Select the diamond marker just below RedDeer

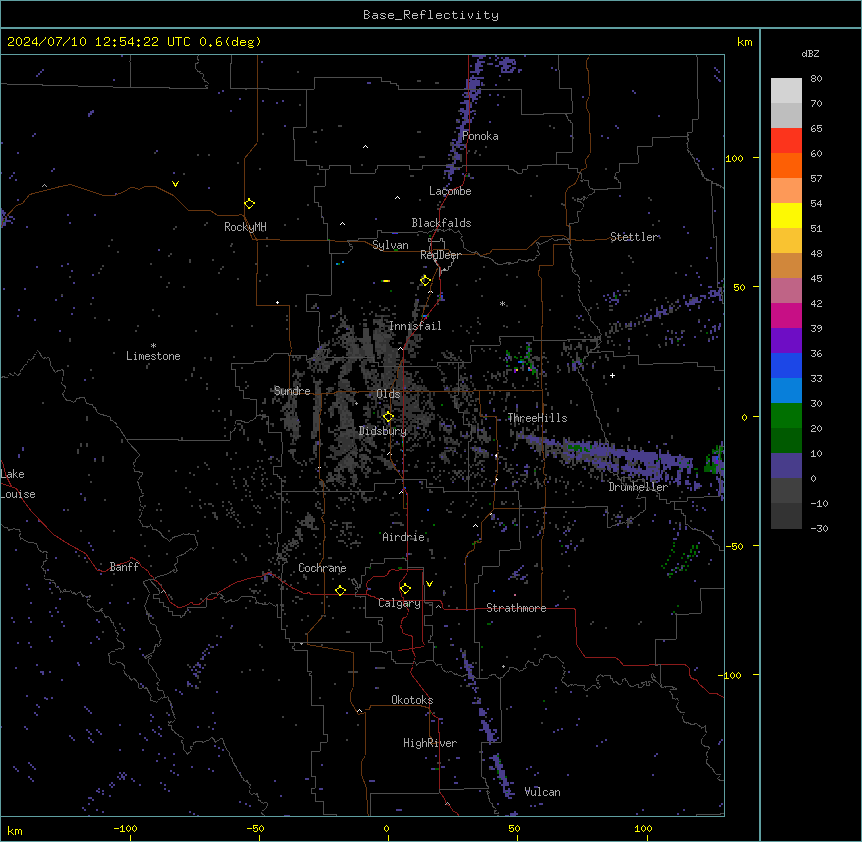425,281
